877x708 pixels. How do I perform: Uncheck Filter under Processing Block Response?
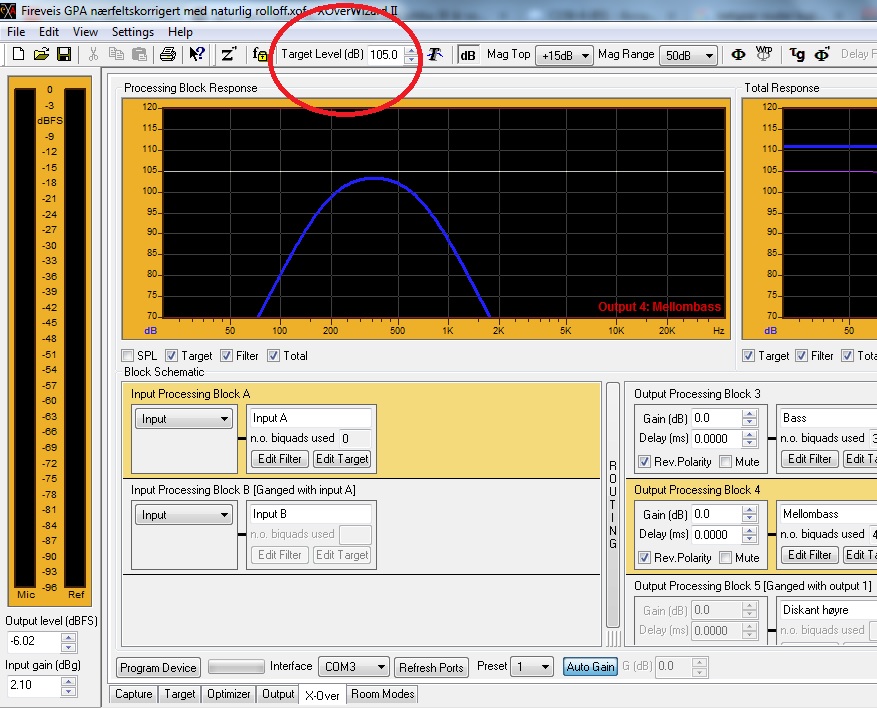(x=227, y=356)
